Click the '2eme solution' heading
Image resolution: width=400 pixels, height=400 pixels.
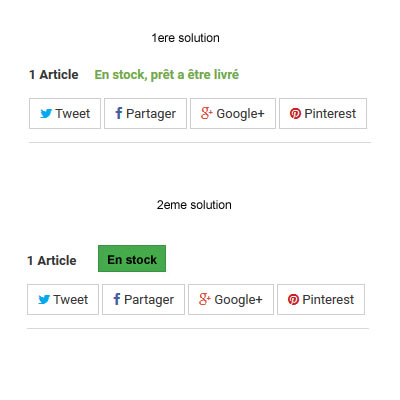pyautogui.click(x=194, y=205)
